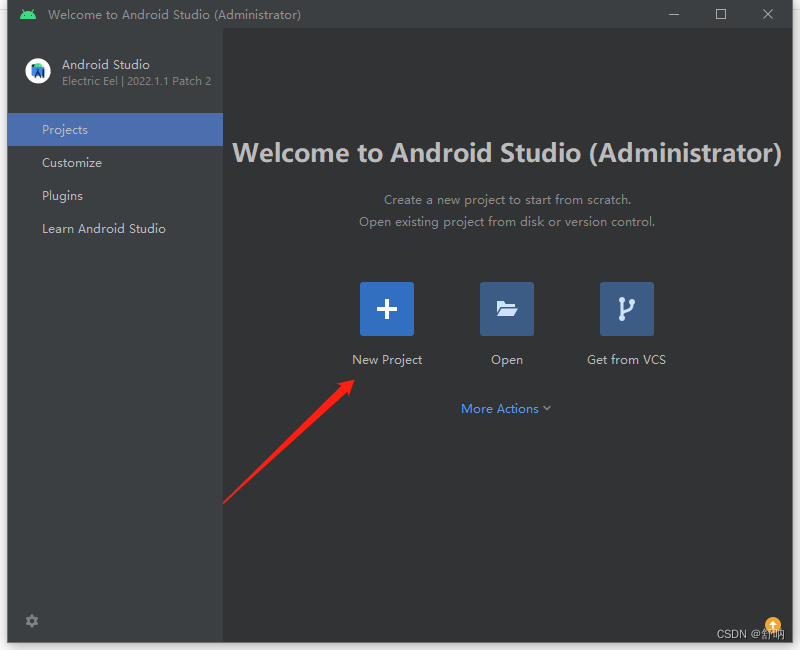
Task: Click 'Open existing project from disk or version control.' text
Action: 507,222
